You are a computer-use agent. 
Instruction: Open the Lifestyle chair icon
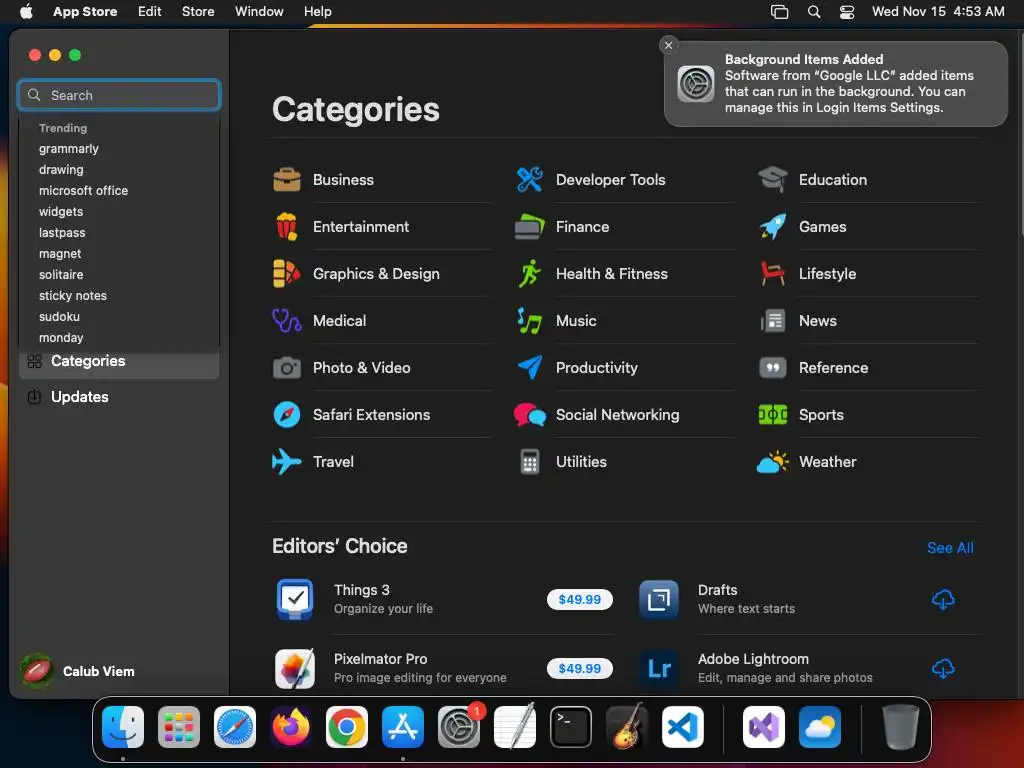[x=773, y=274]
